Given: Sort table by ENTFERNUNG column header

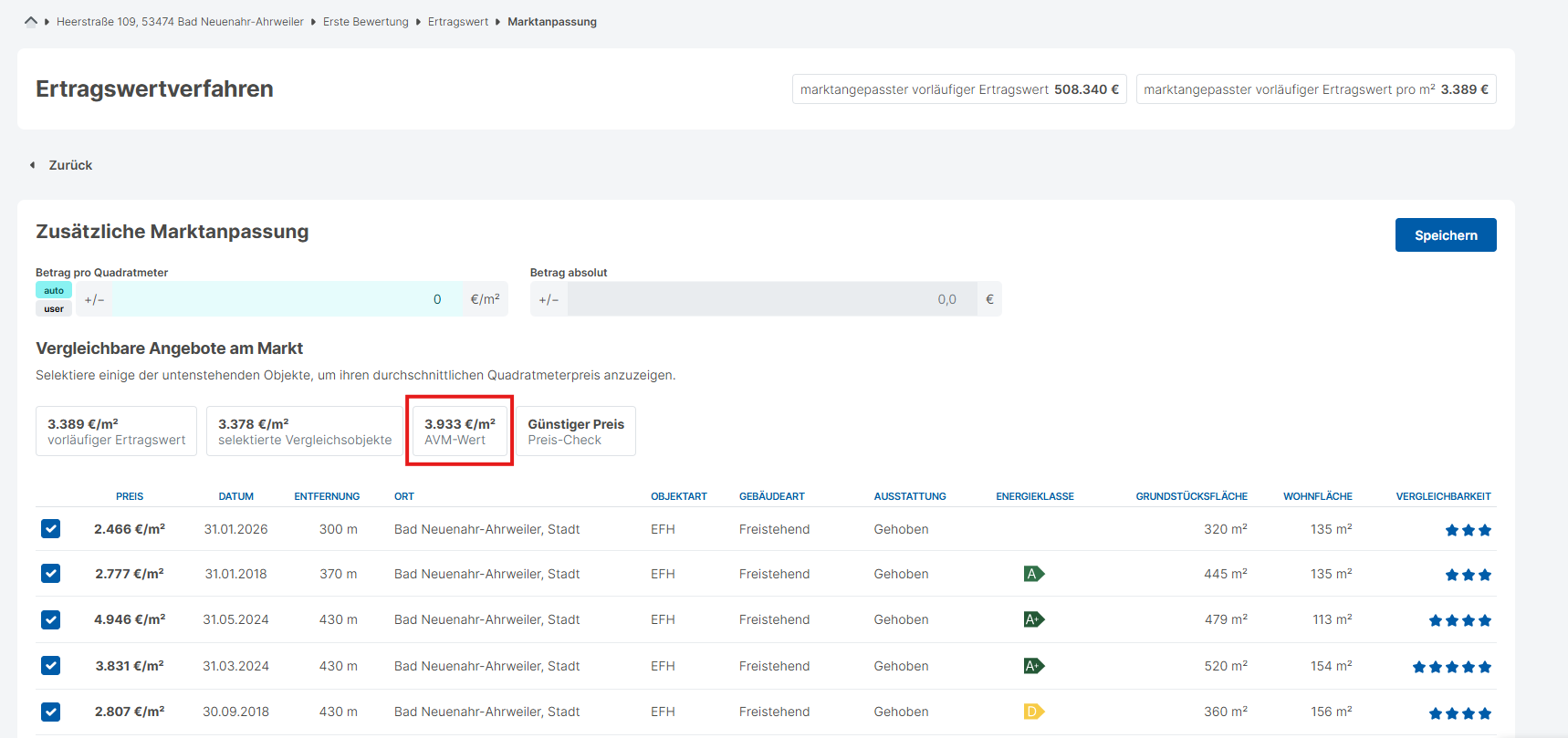Looking at the screenshot, I should 327,496.
